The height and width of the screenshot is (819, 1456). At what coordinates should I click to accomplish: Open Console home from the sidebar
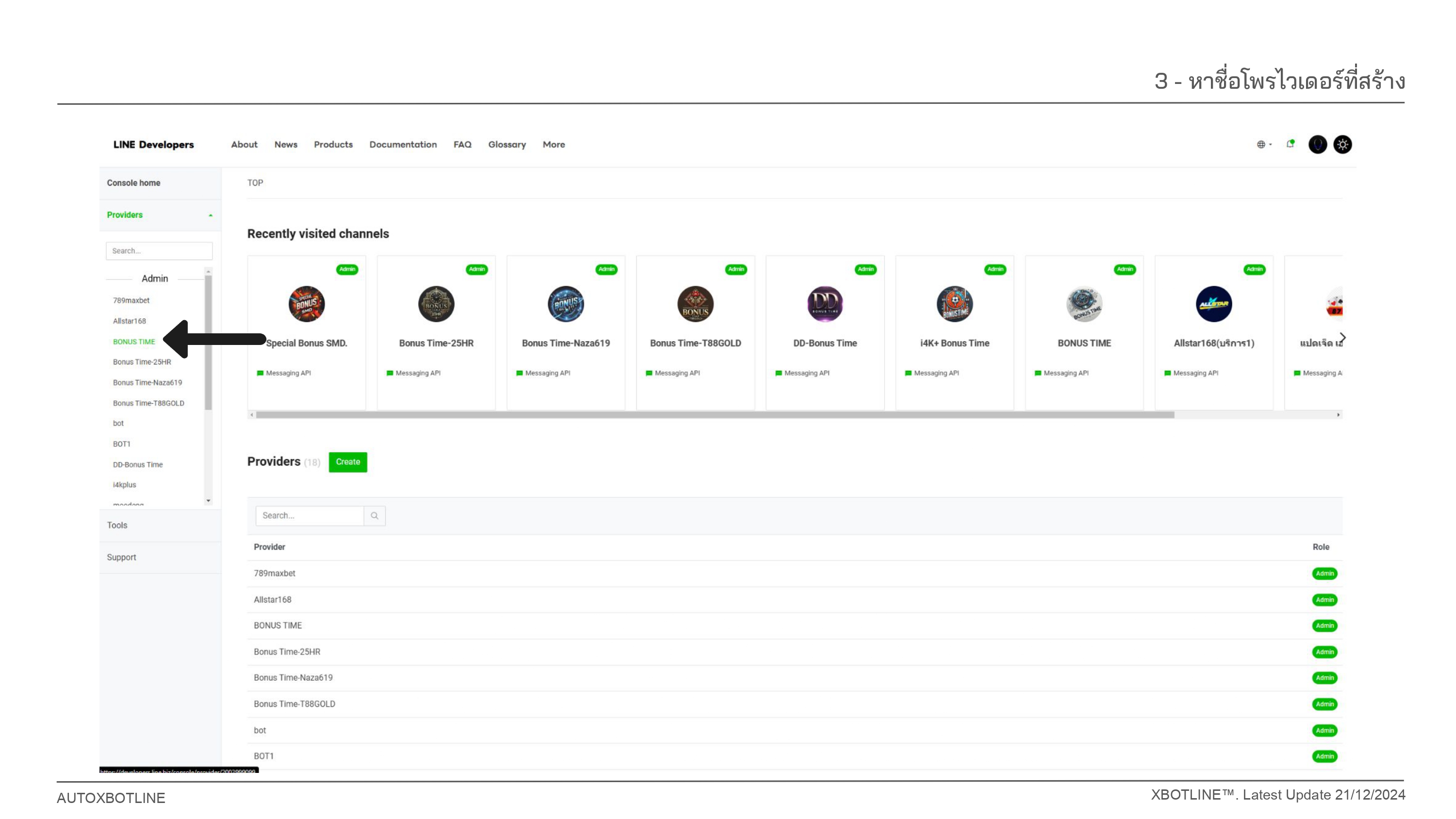pyautogui.click(x=133, y=182)
